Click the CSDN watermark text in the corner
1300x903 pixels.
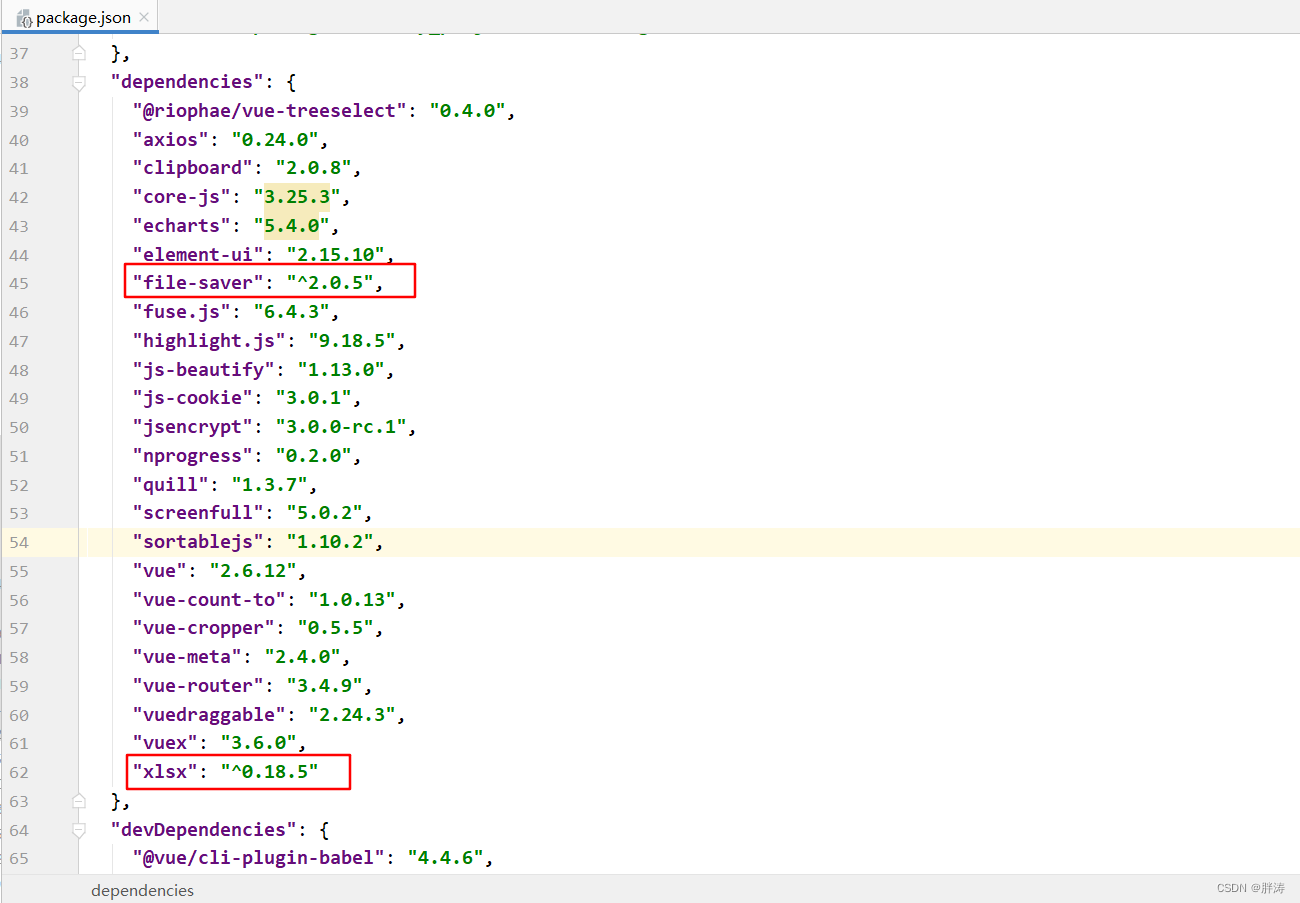pyautogui.click(x=1249, y=887)
